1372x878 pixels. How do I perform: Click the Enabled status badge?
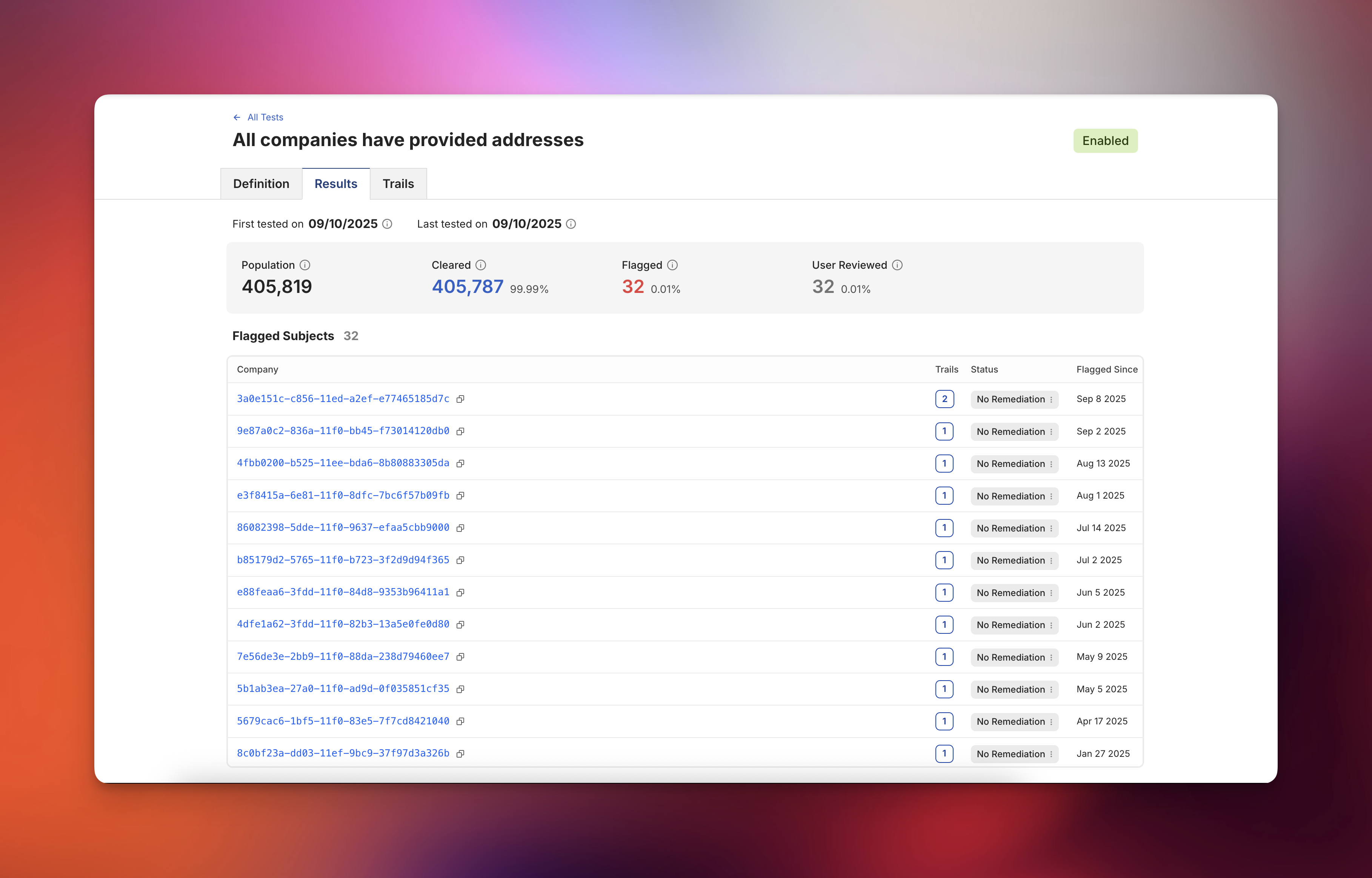click(1105, 141)
